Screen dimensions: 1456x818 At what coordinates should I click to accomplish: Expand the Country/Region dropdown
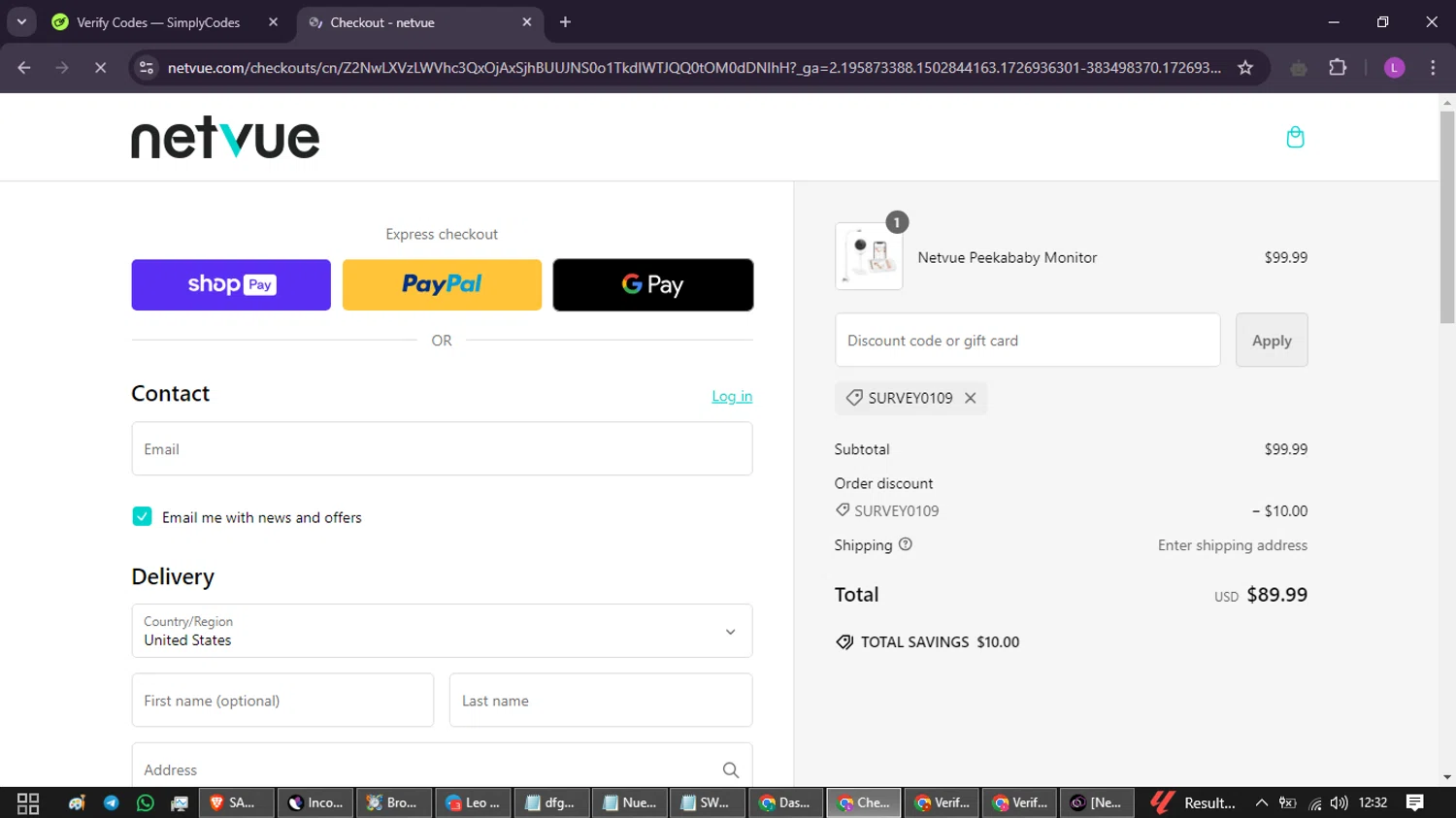442,631
